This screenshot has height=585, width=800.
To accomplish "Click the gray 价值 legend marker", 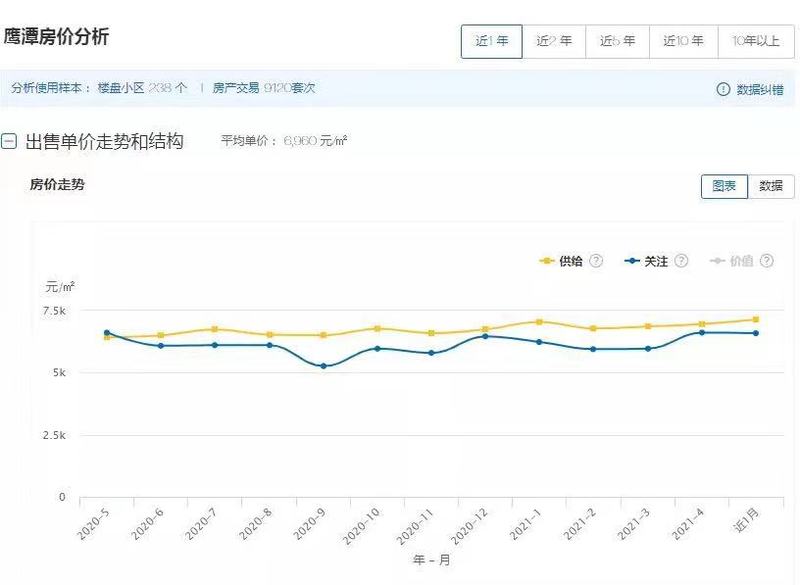I will (x=717, y=260).
